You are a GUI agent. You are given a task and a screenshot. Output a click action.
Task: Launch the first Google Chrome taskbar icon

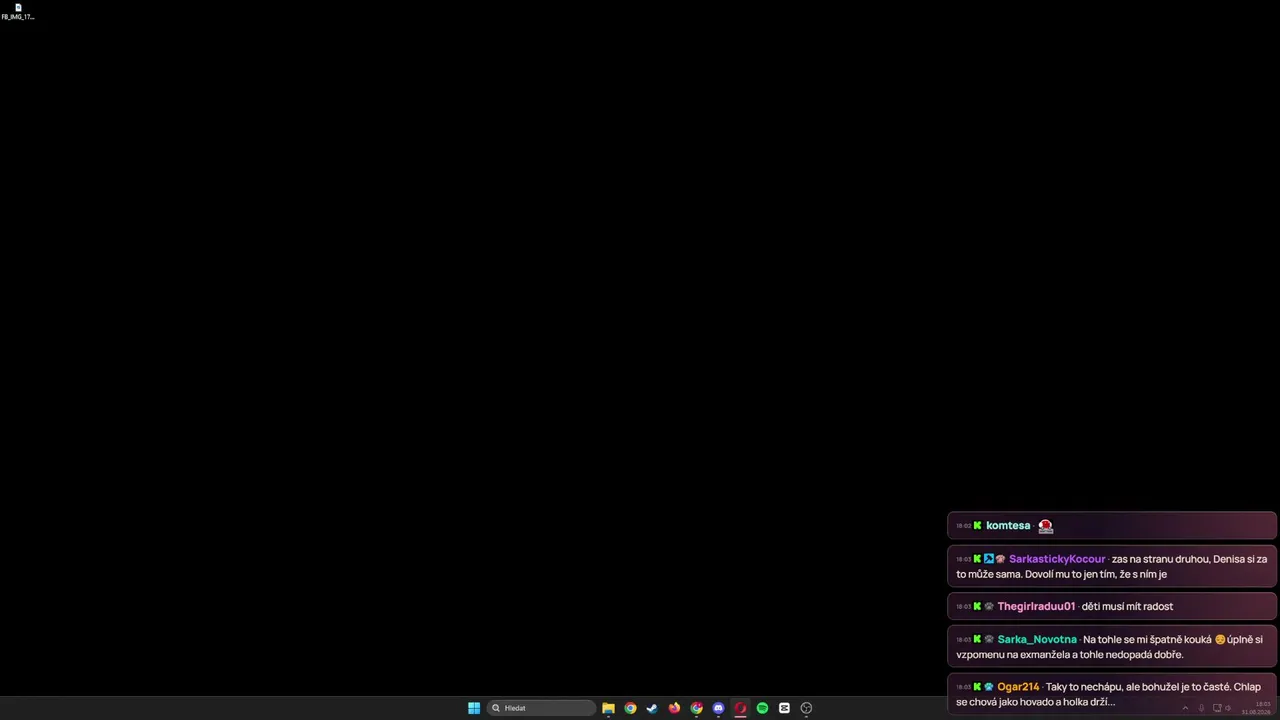[630, 708]
